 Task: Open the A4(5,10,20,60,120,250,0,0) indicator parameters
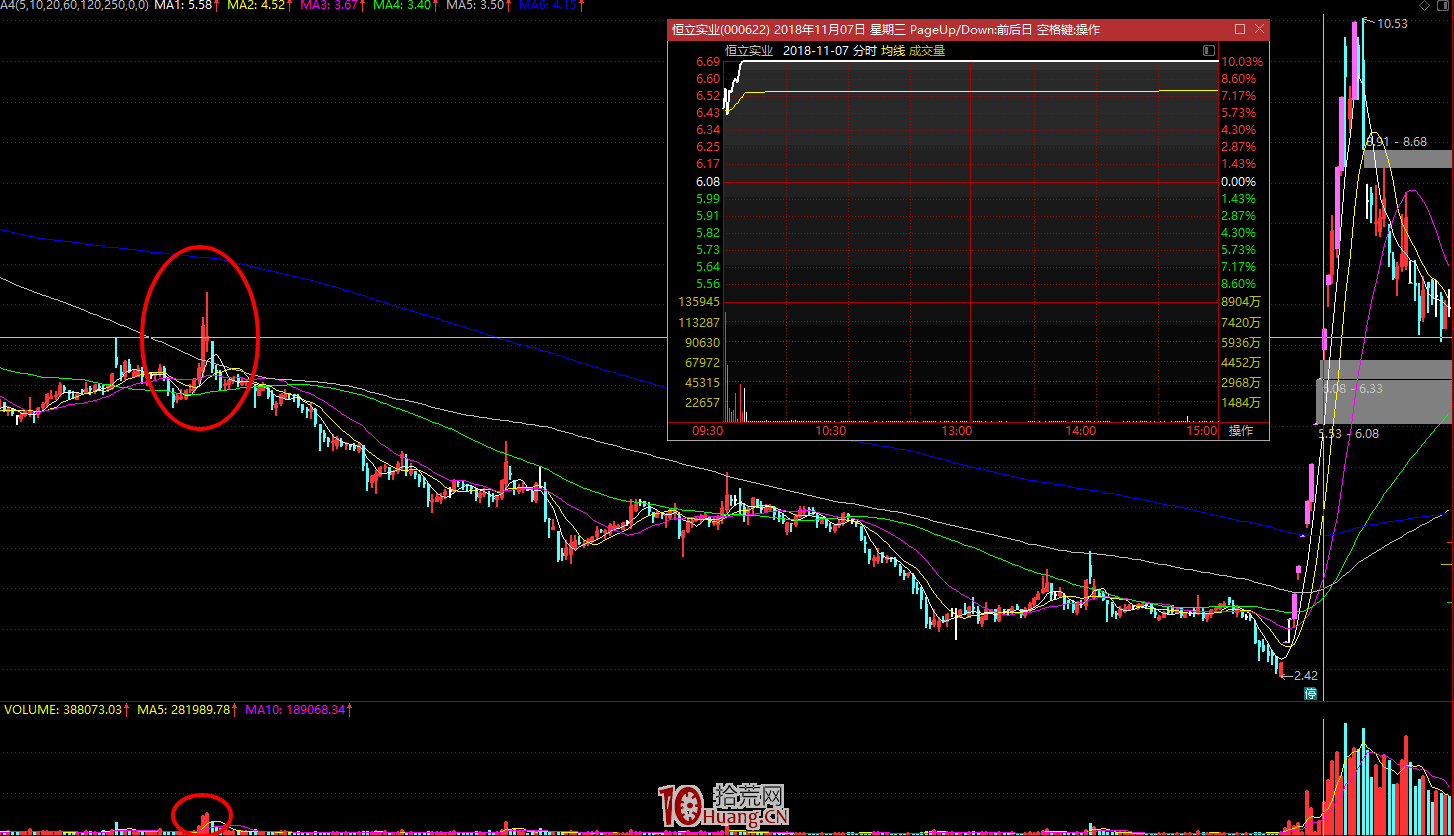tap(75, 6)
